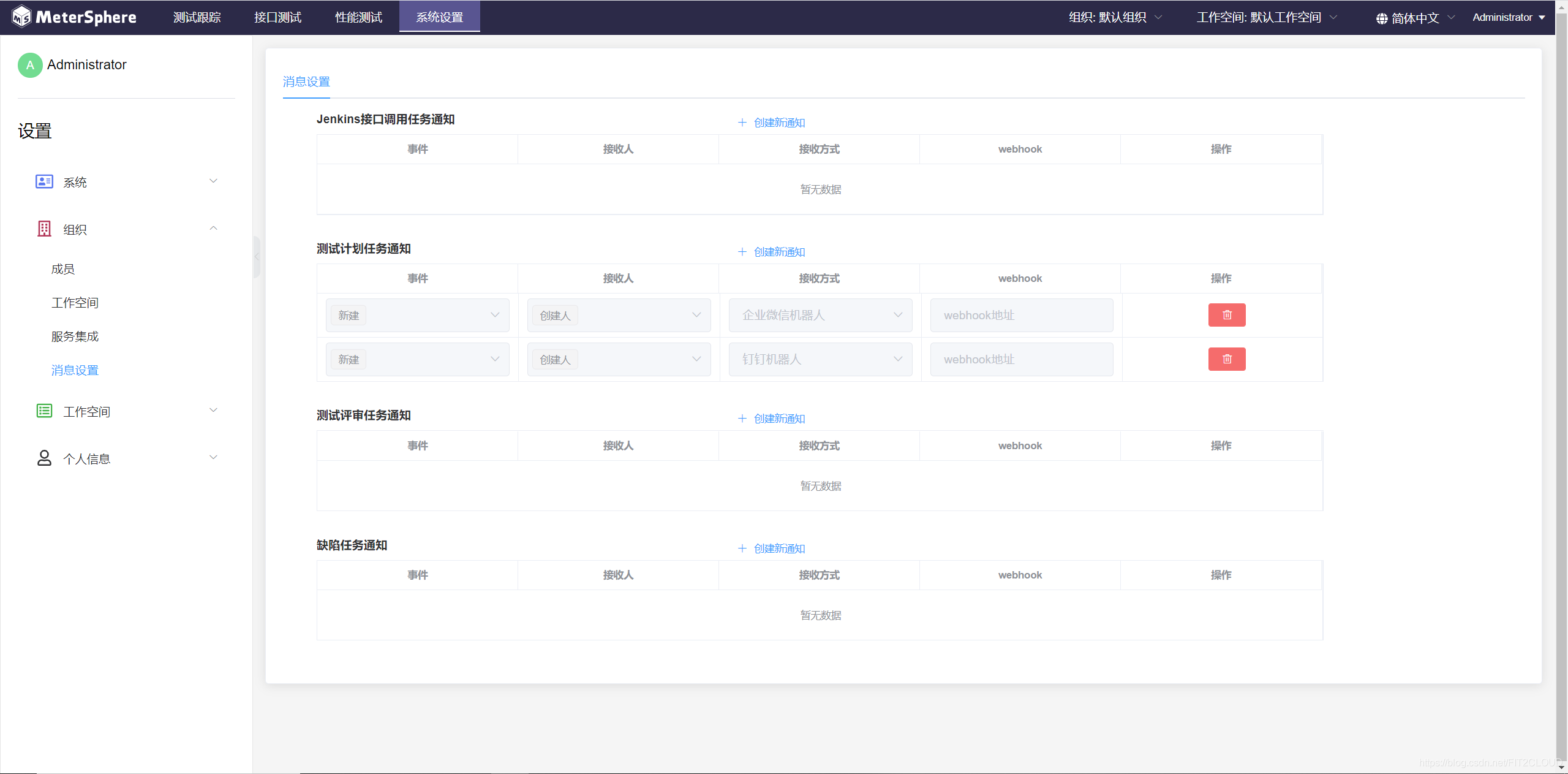Delete the DingTalk robot notification row
The width and height of the screenshot is (1568, 774).
pyautogui.click(x=1226, y=359)
